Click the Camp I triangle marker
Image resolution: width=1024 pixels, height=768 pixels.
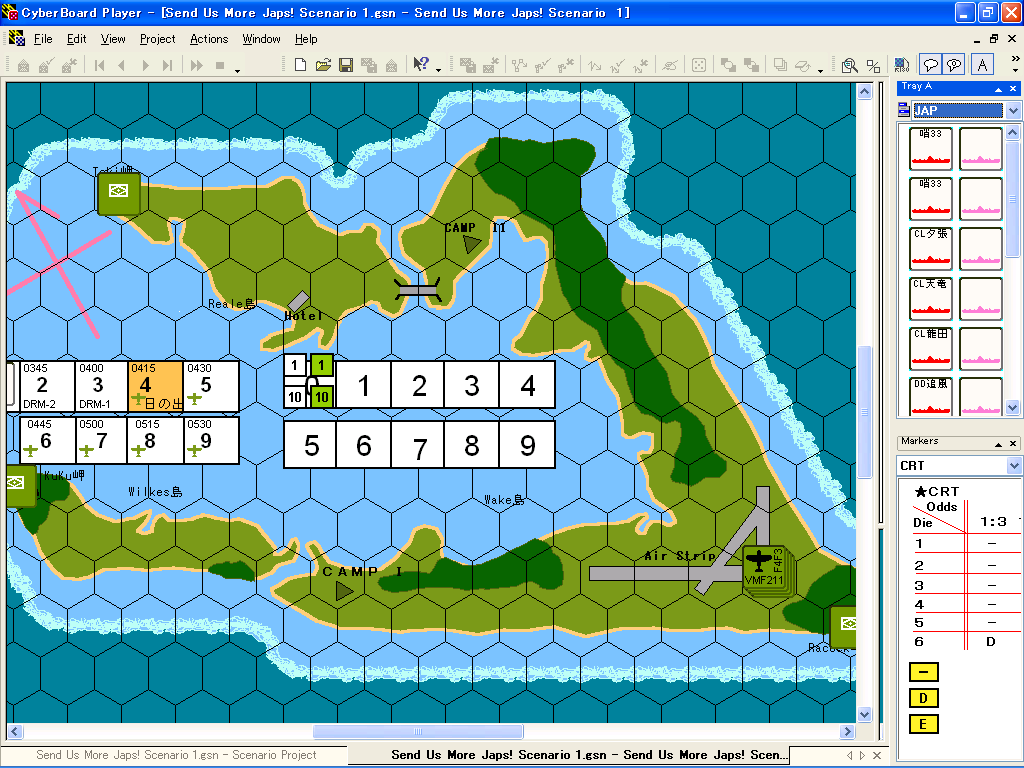(344, 591)
